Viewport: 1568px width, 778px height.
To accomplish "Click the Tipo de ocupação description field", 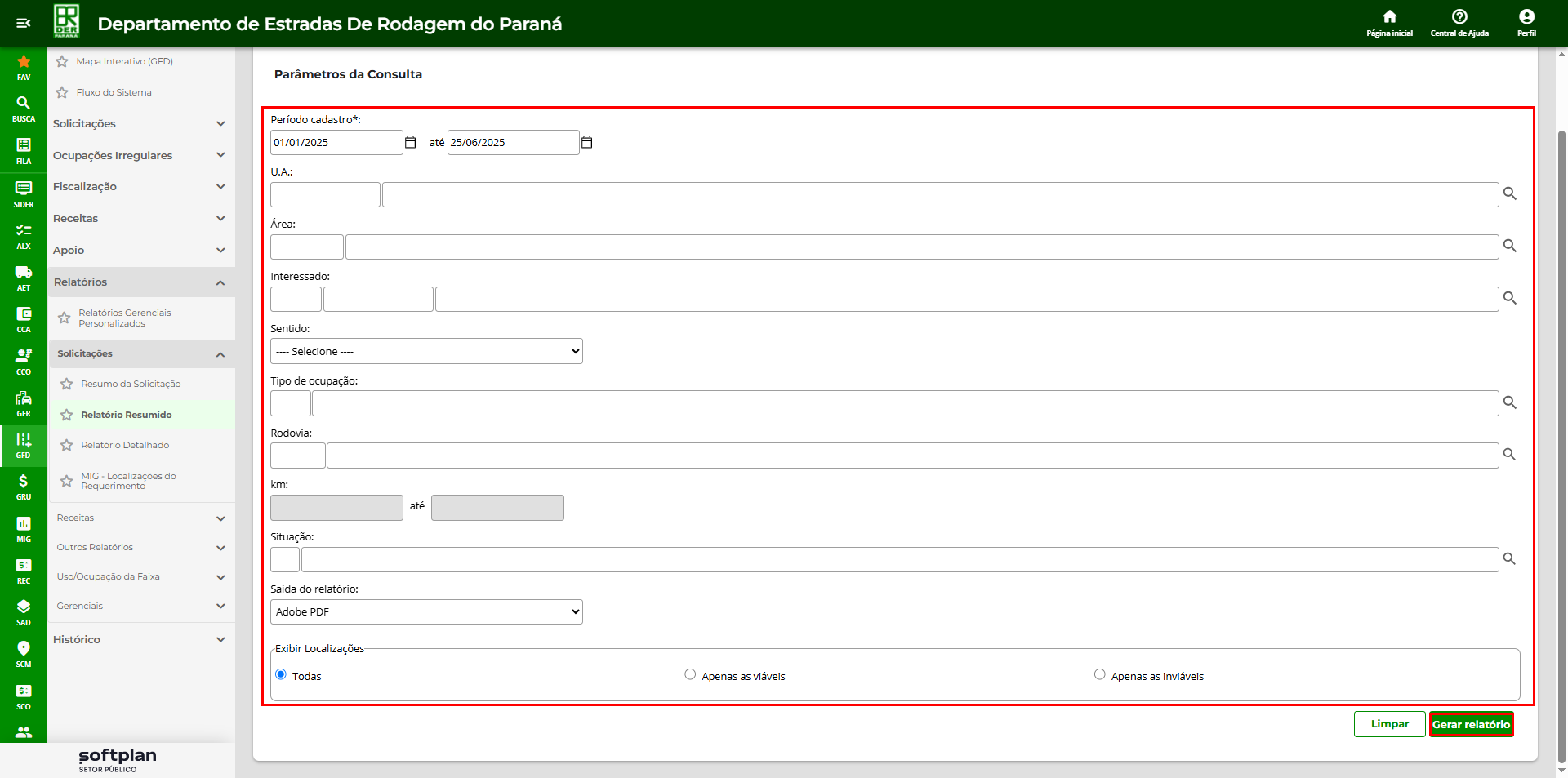I will point(905,403).
